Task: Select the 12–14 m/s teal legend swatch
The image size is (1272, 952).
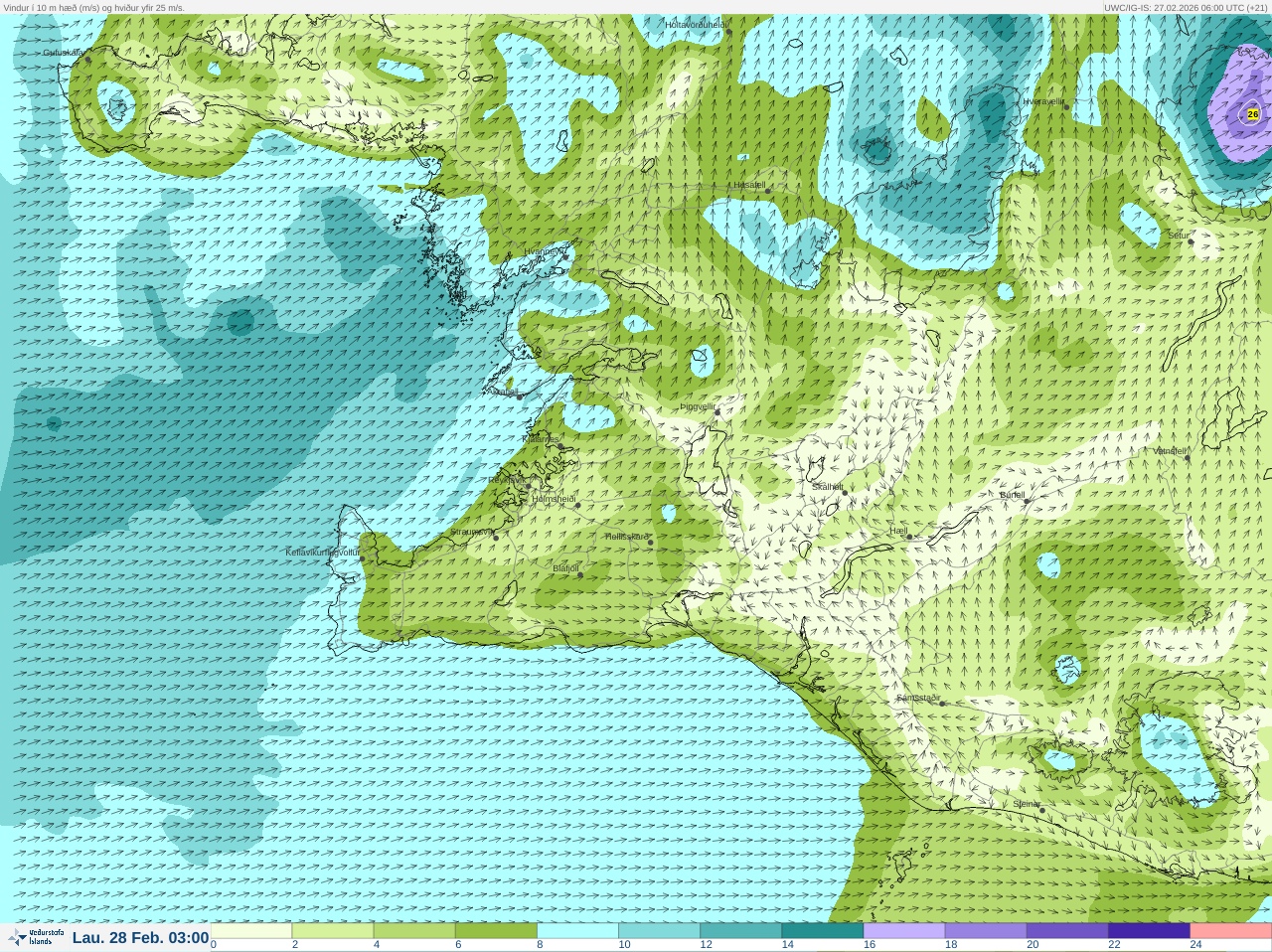Action: click(740, 931)
